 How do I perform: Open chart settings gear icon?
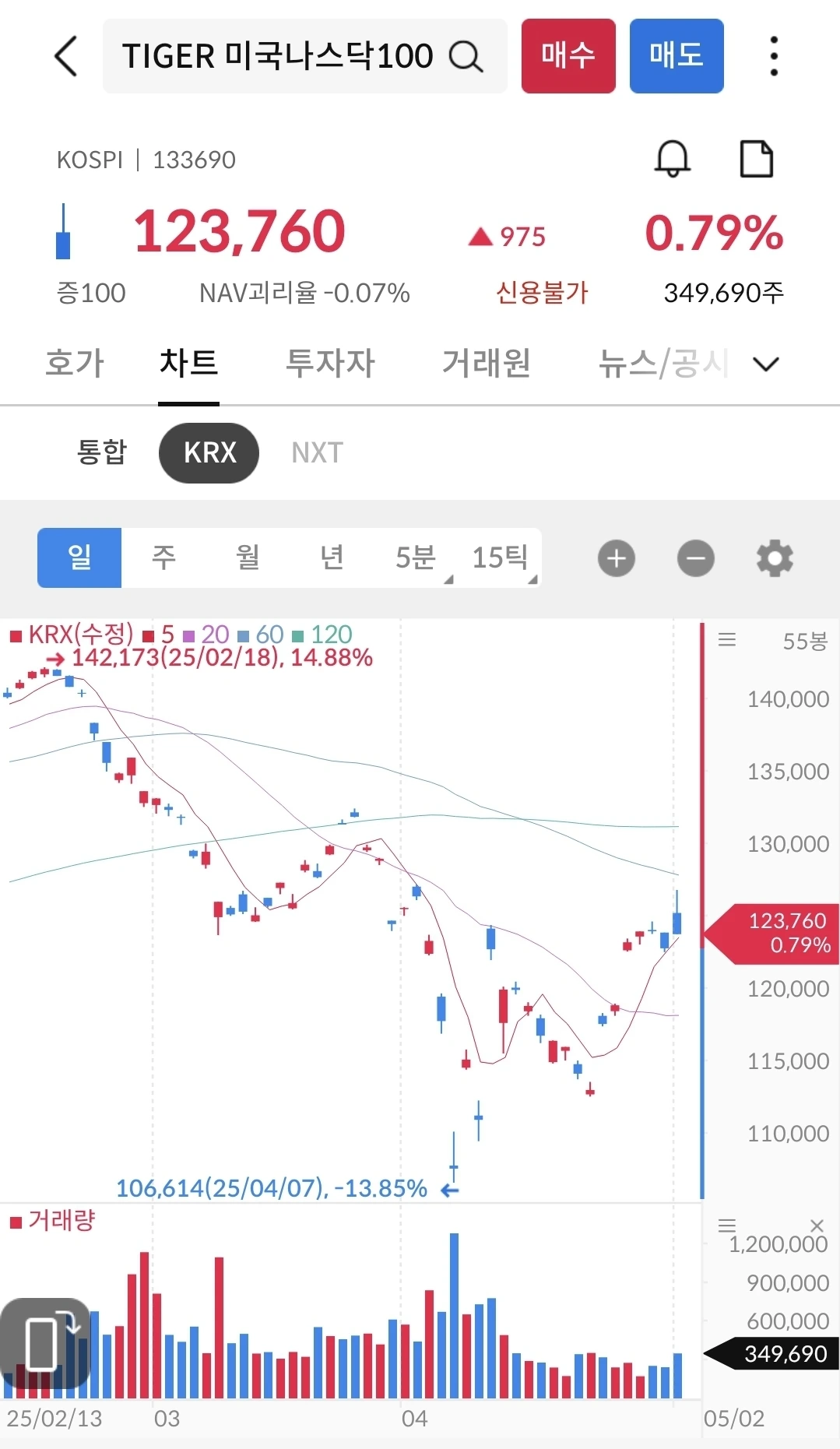point(775,558)
